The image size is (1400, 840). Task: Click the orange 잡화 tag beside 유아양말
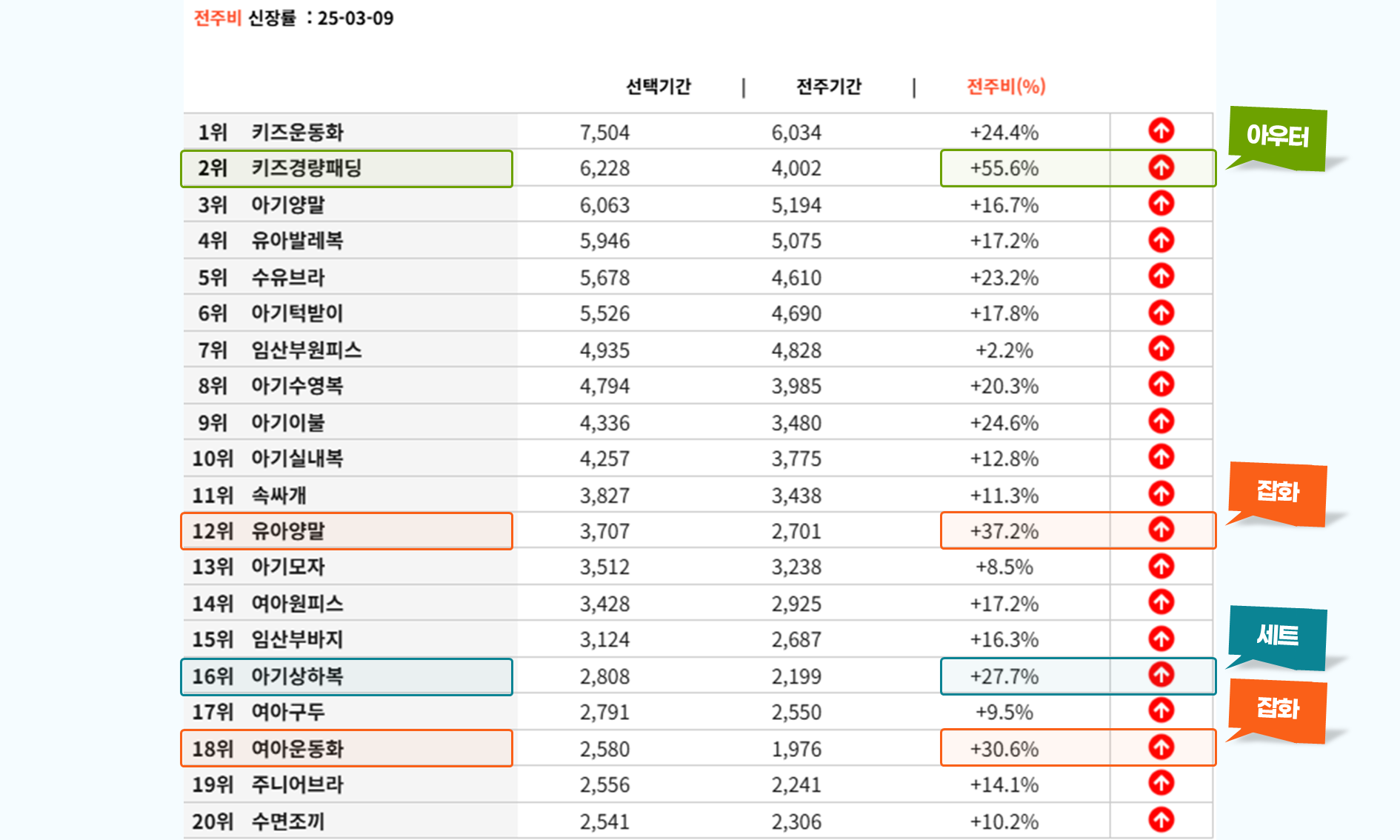(1277, 492)
